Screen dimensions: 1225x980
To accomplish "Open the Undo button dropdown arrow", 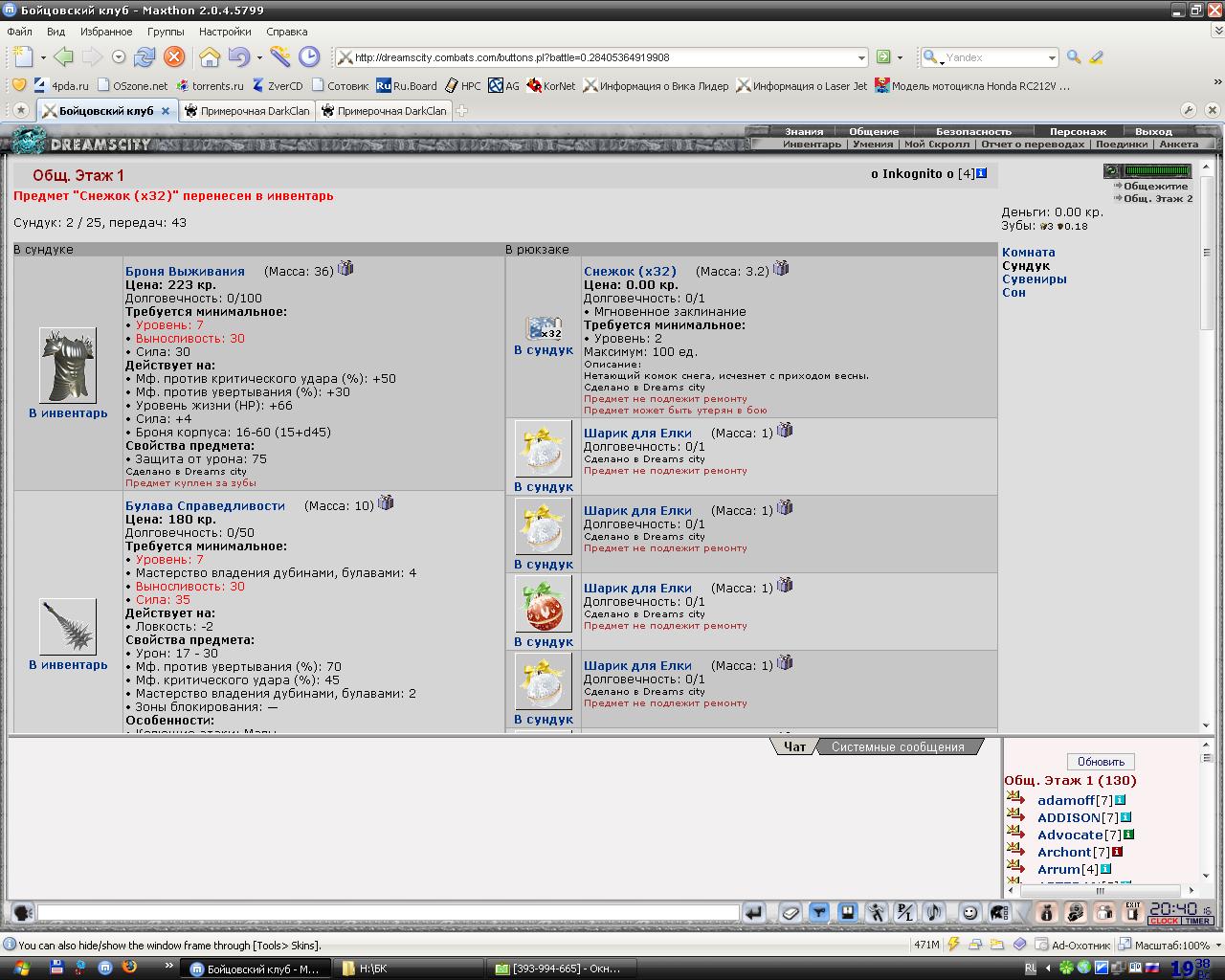I will [x=259, y=57].
